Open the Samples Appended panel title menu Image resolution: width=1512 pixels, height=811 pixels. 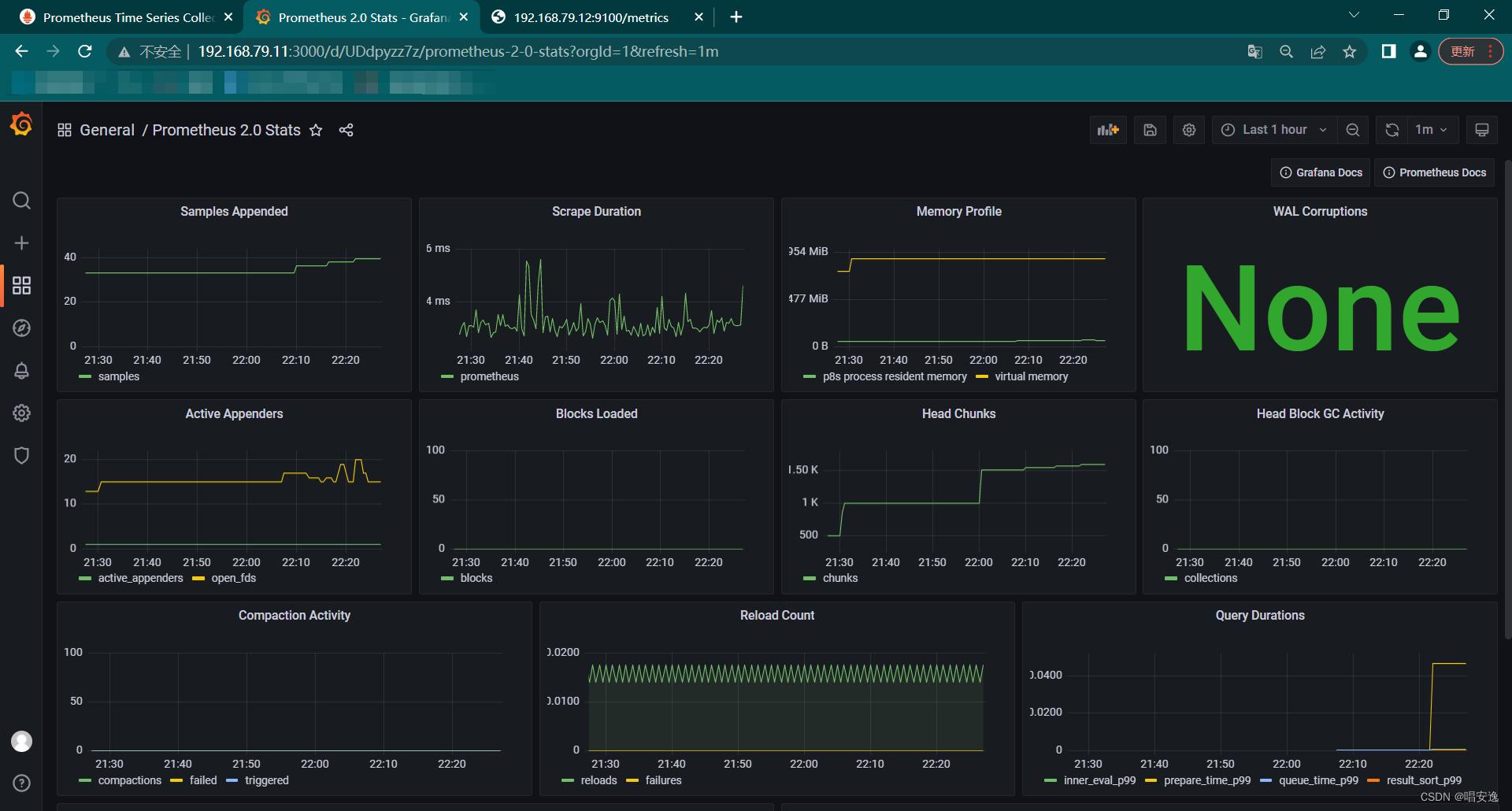(x=234, y=211)
